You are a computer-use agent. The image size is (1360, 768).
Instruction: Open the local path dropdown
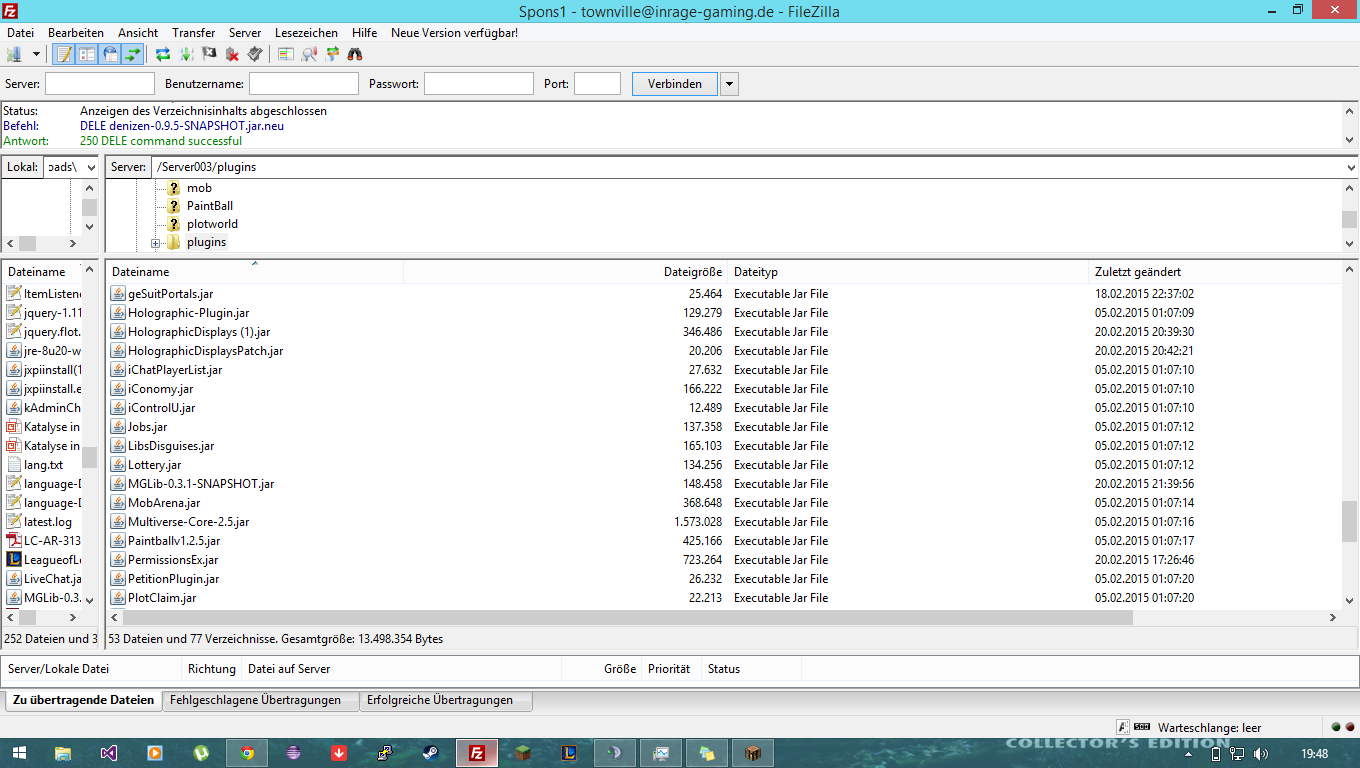pos(90,167)
